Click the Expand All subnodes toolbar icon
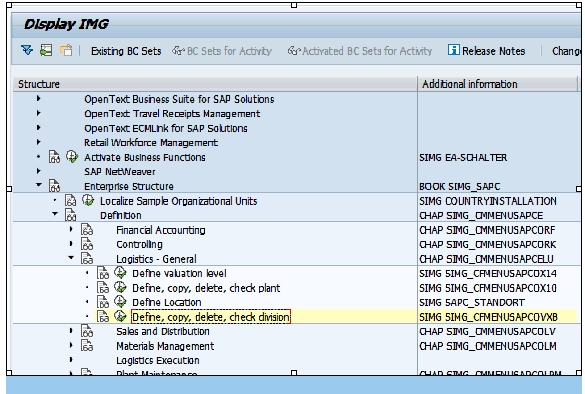 coord(27,50)
